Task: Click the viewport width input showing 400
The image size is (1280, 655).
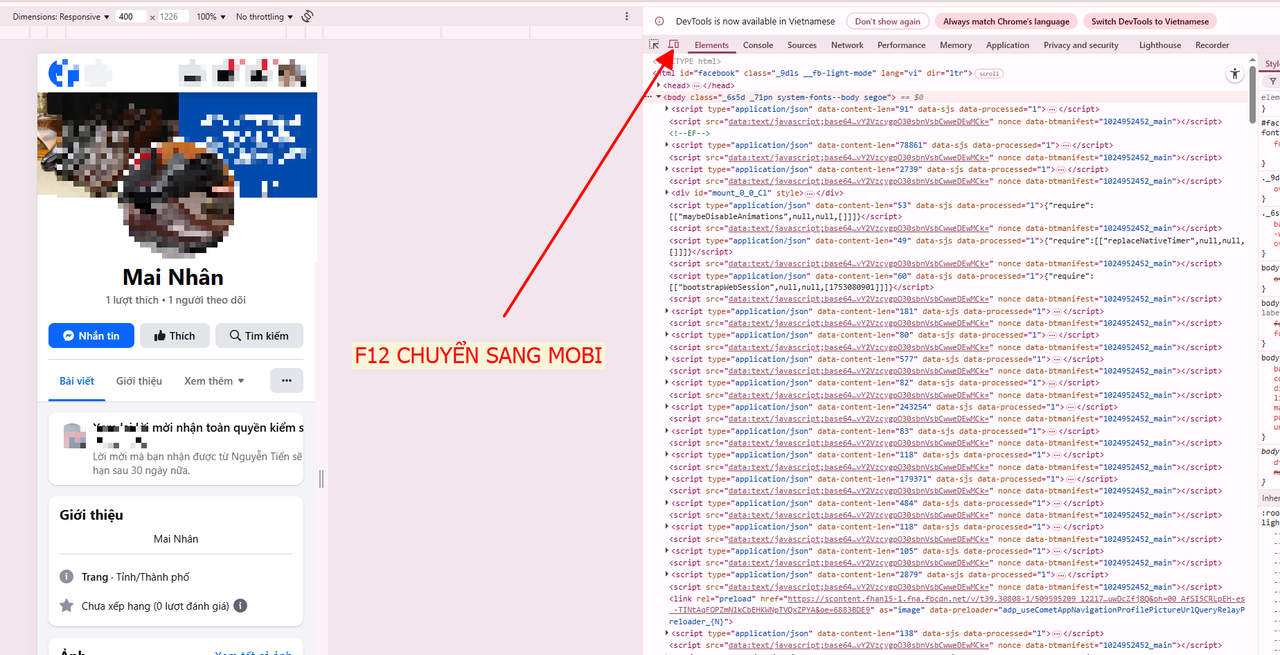Action: 131,17
